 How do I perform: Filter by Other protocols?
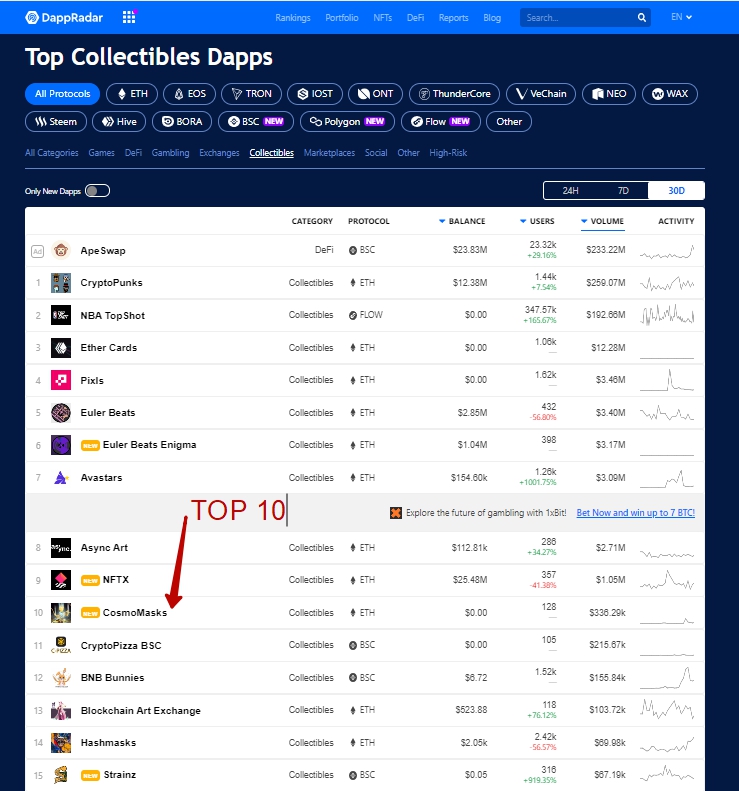click(x=508, y=122)
